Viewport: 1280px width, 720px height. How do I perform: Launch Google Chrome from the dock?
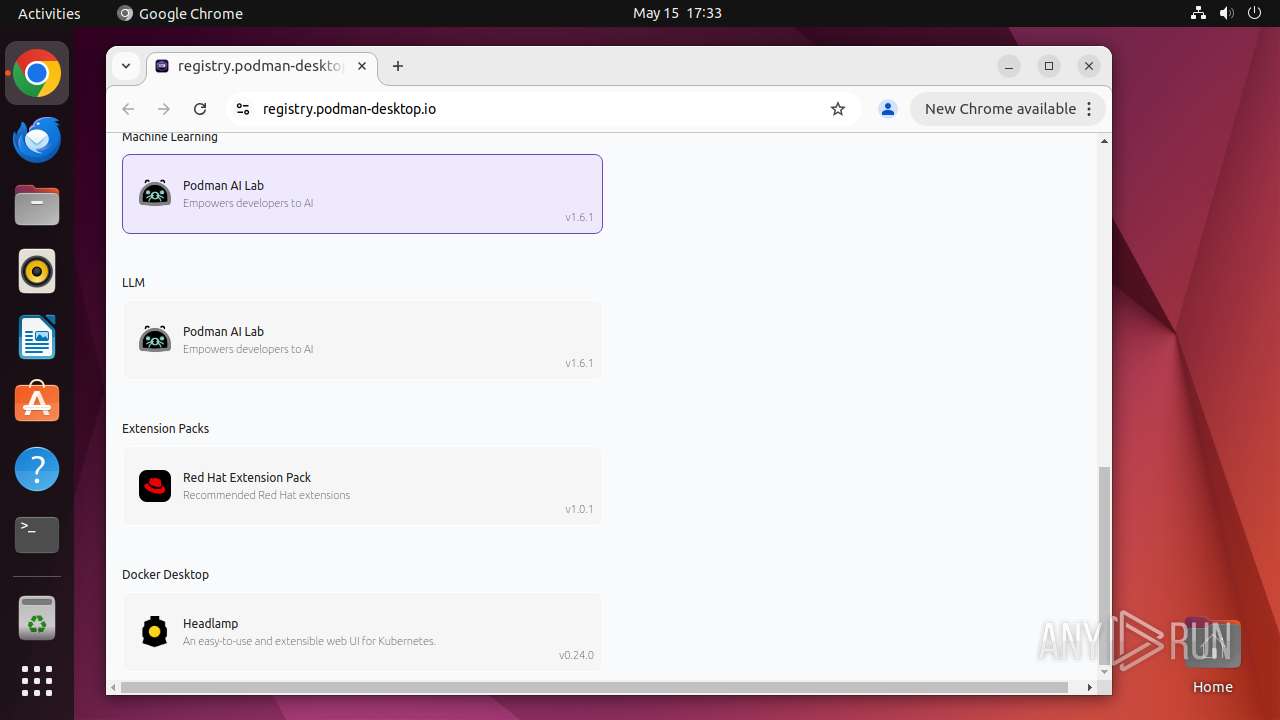tap(37, 74)
